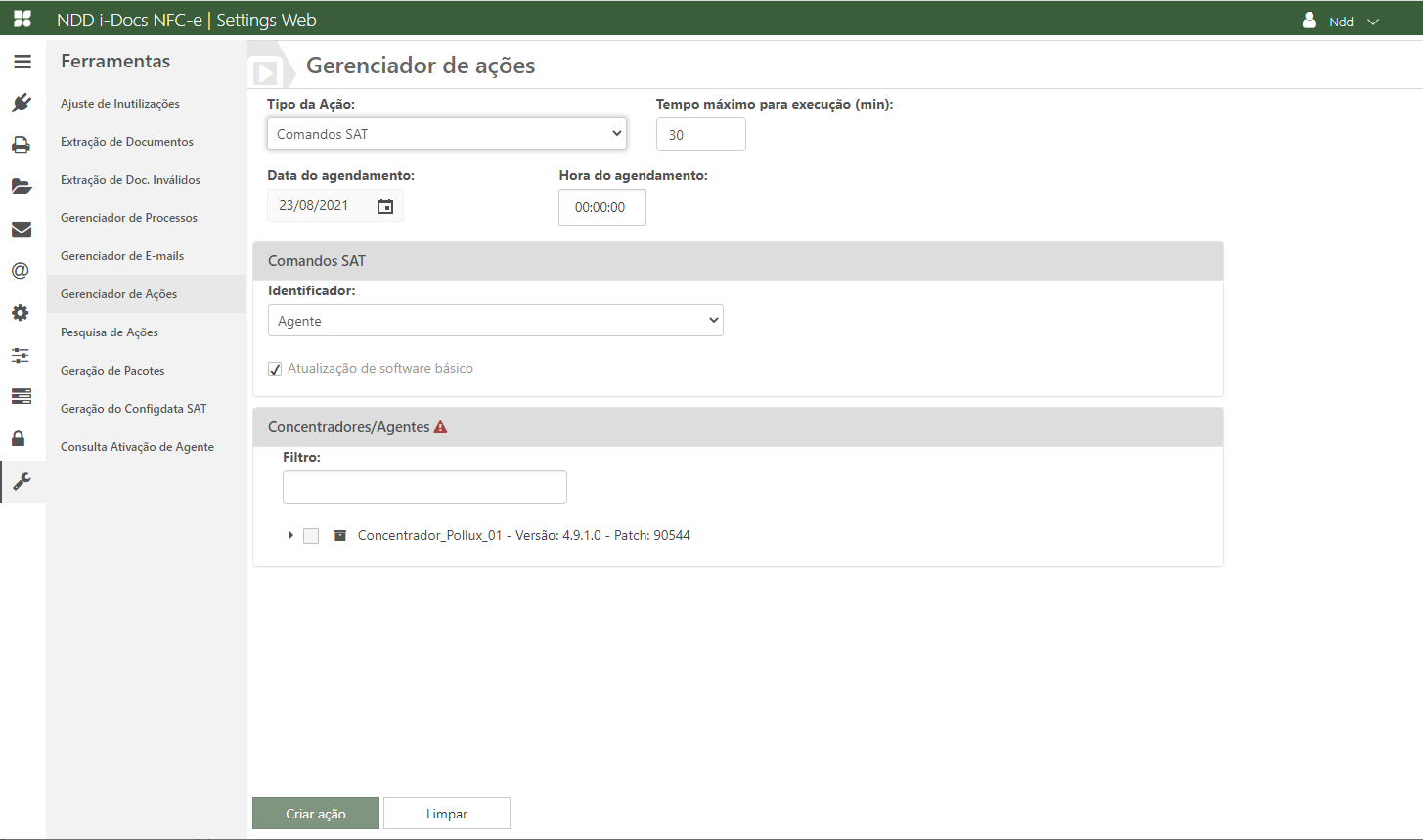Click the printer icon in sidebar
Image resolution: width=1423 pixels, height=840 pixels.
pos(22,145)
